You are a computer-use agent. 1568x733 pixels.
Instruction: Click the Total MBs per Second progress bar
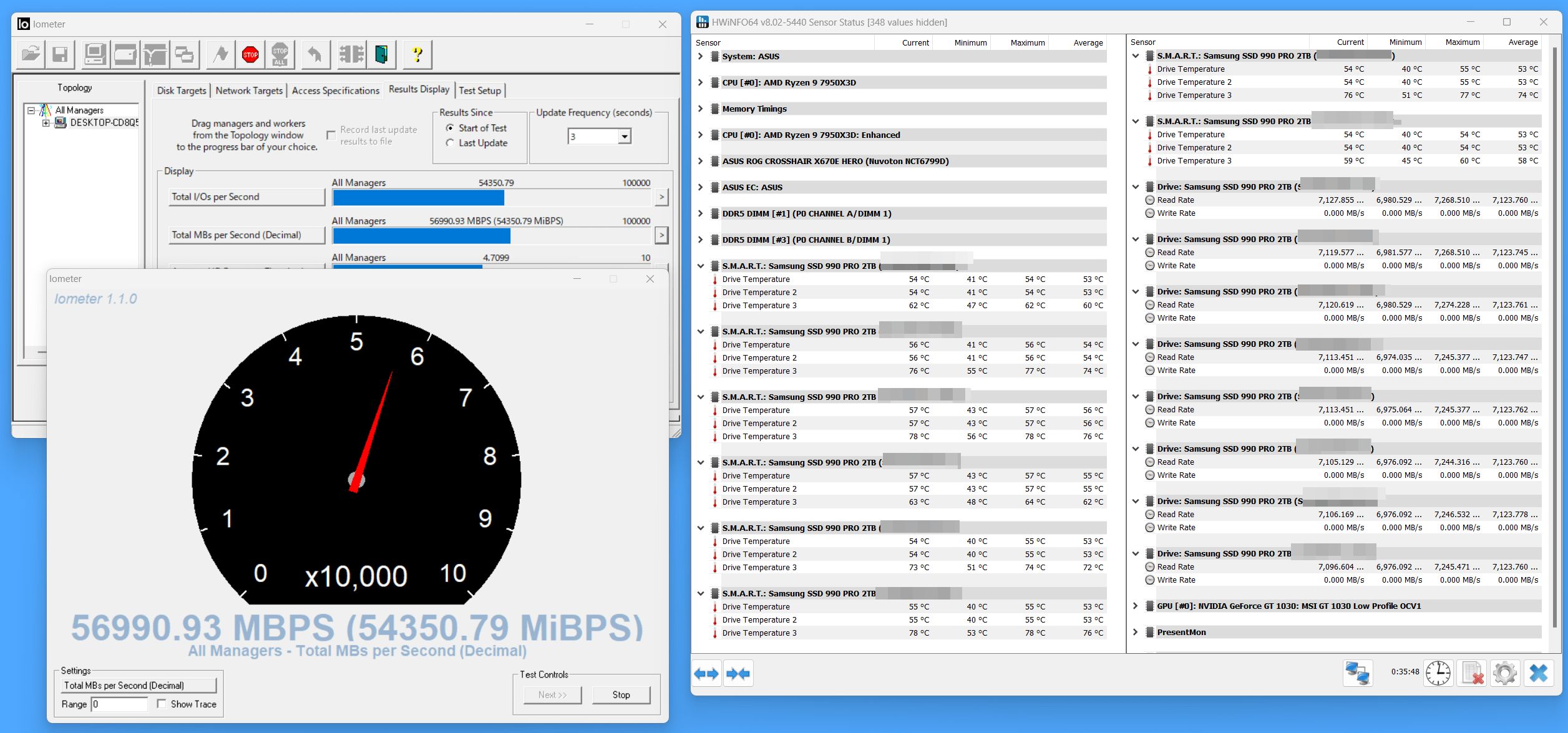point(492,236)
